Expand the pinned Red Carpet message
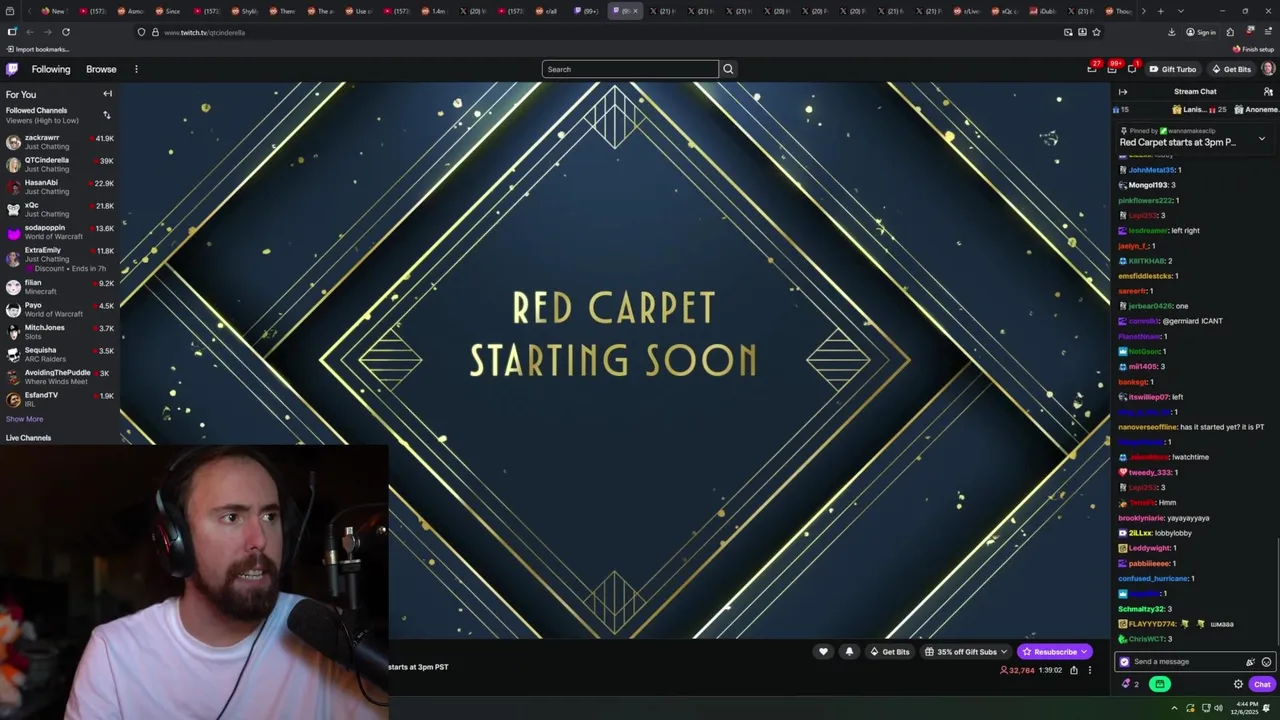Viewport: 1280px width, 720px height. point(1261,139)
